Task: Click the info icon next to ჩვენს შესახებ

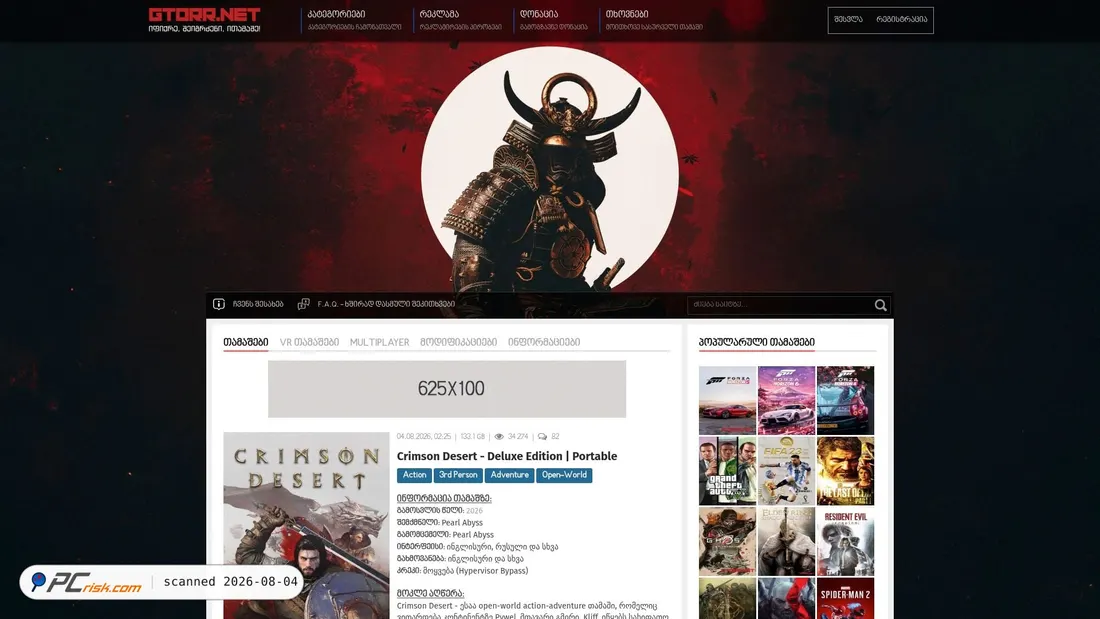Action: [219, 304]
